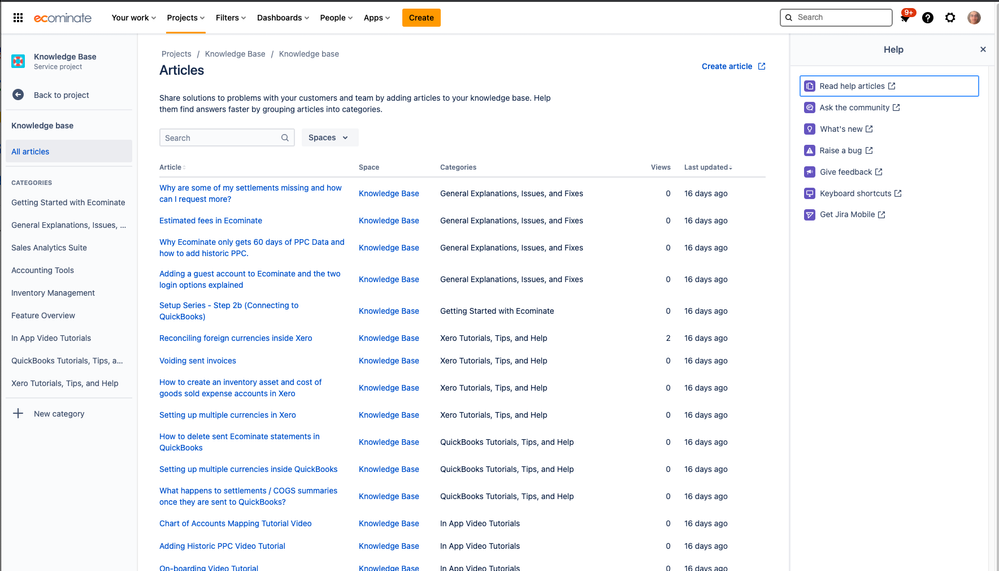999x571 pixels.
Task: Open Adding Historic PPC Video Tutorial article
Action: (x=222, y=546)
